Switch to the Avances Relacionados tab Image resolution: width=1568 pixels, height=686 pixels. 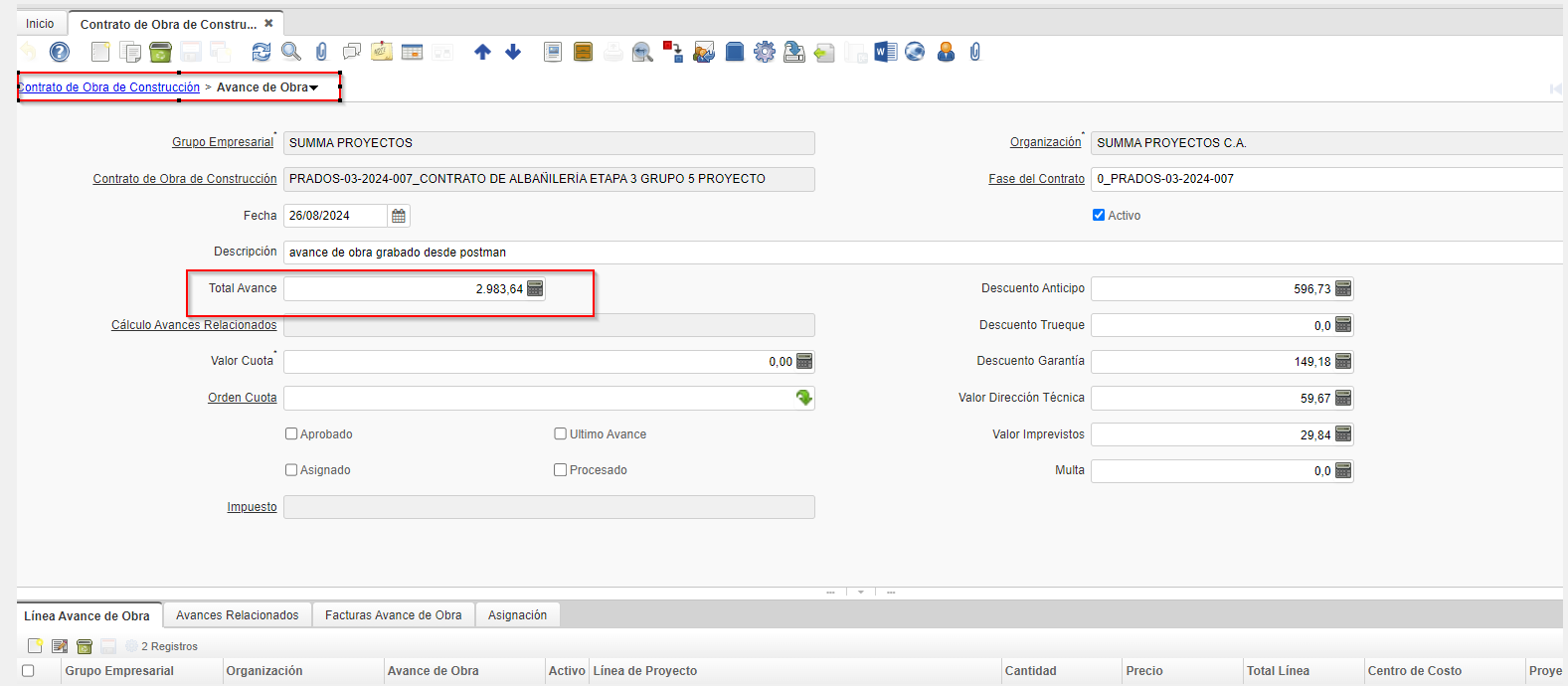tap(237, 615)
